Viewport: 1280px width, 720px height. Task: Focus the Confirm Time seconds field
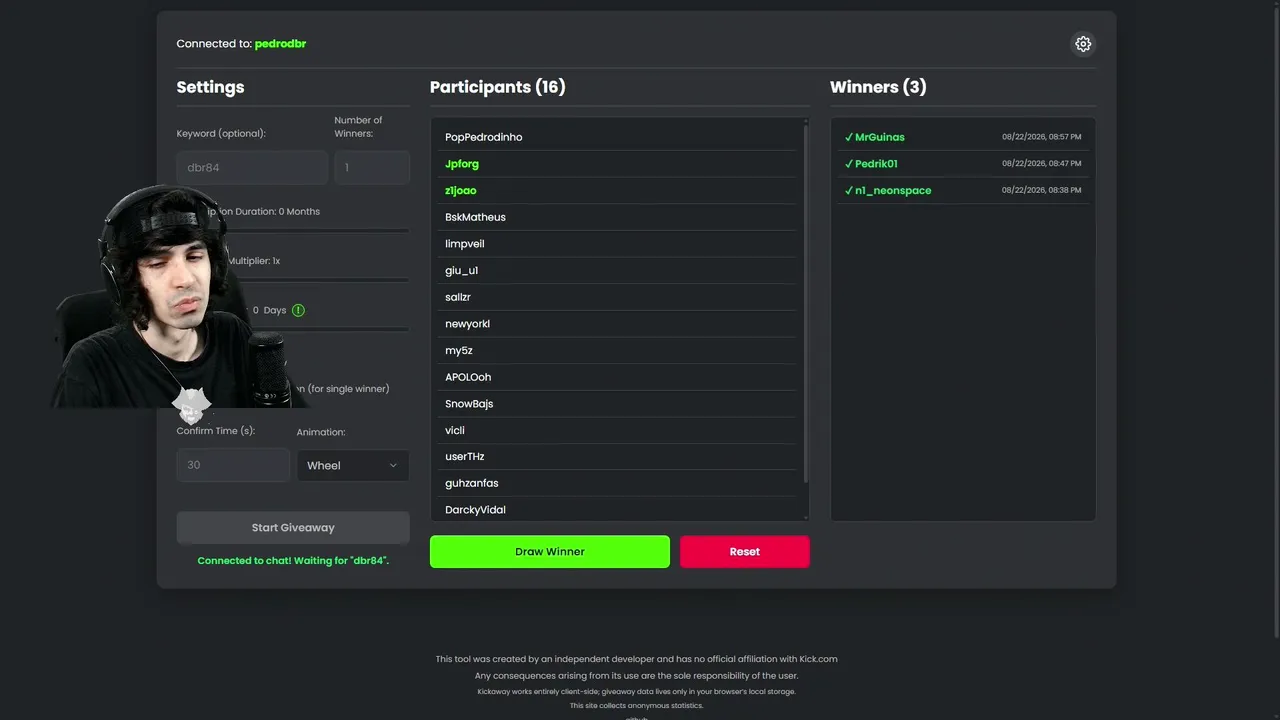point(233,465)
